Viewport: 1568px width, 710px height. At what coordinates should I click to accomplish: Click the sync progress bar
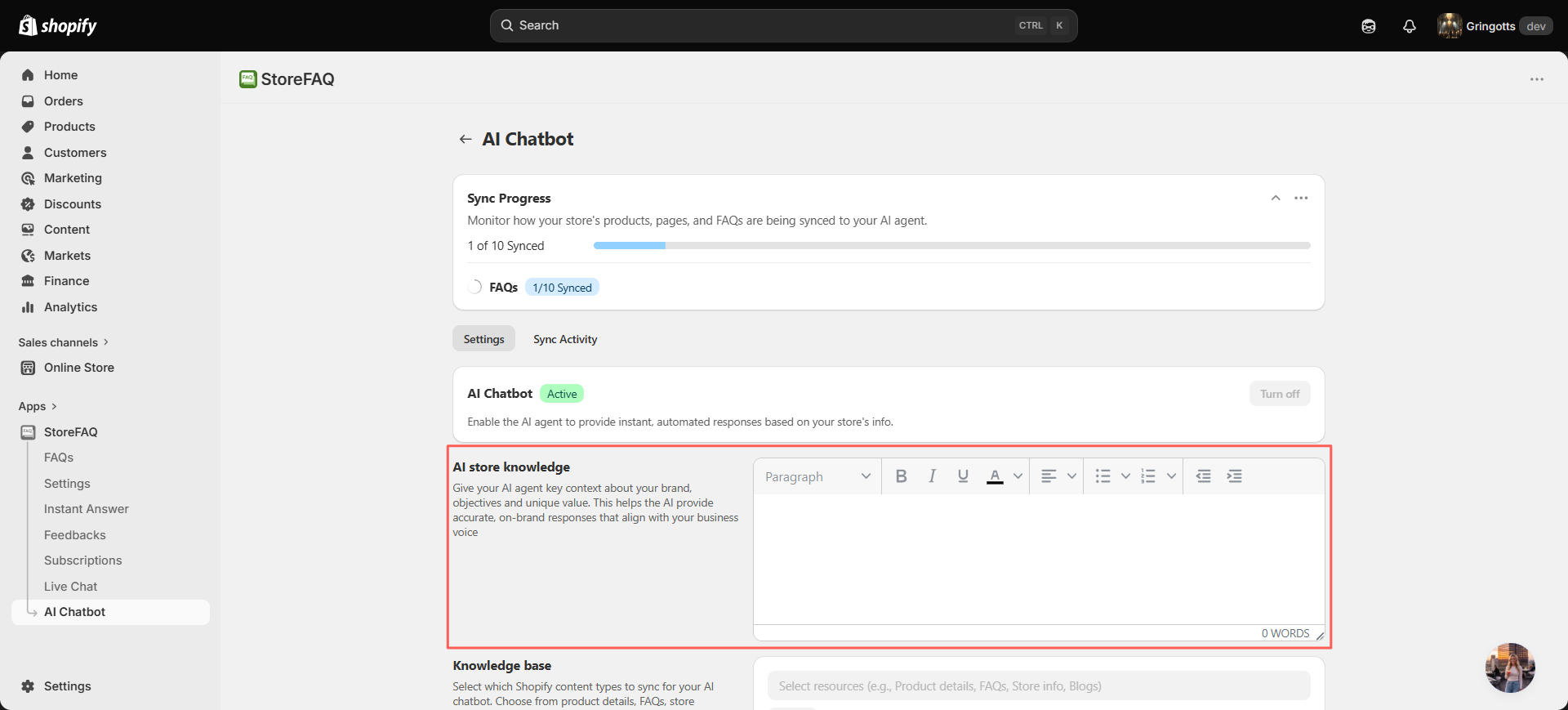coord(952,246)
